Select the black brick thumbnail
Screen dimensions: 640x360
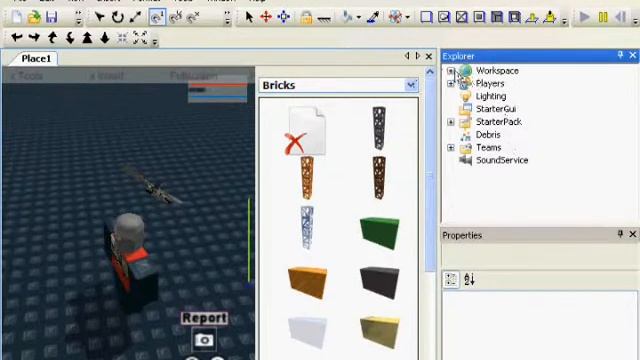coord(380,283)
